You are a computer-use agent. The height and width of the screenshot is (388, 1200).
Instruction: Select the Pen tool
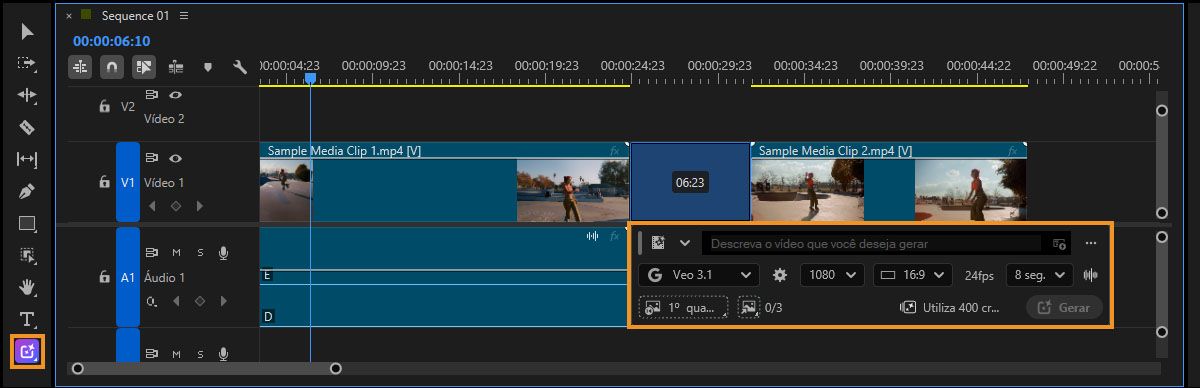pyautogui.click(x=27, y=191)
